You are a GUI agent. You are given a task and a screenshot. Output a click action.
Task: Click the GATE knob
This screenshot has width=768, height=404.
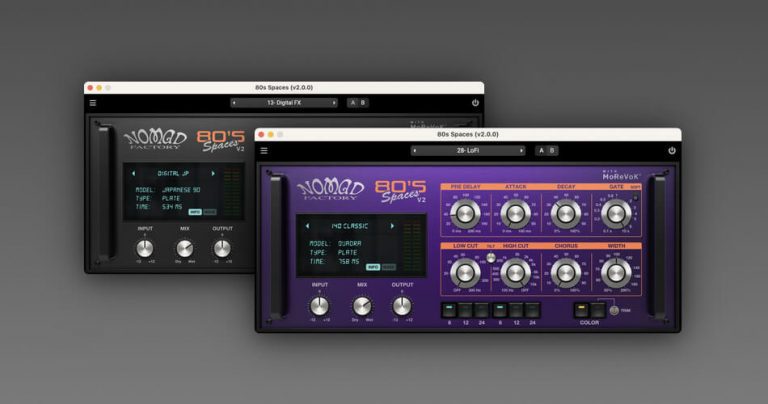point(616,214)
